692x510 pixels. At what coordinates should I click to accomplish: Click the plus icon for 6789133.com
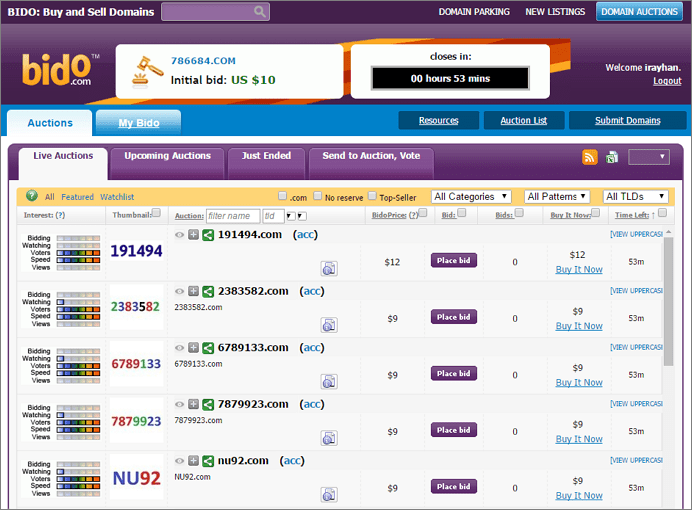(193, 348)
